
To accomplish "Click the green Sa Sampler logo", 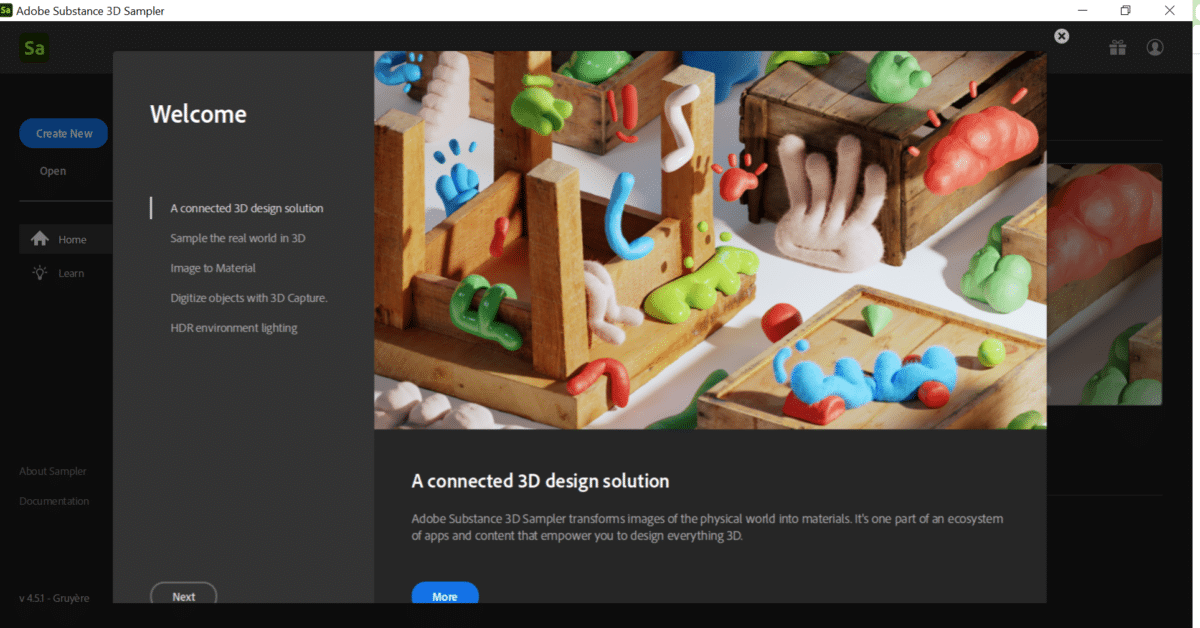I will pos(33,47).
